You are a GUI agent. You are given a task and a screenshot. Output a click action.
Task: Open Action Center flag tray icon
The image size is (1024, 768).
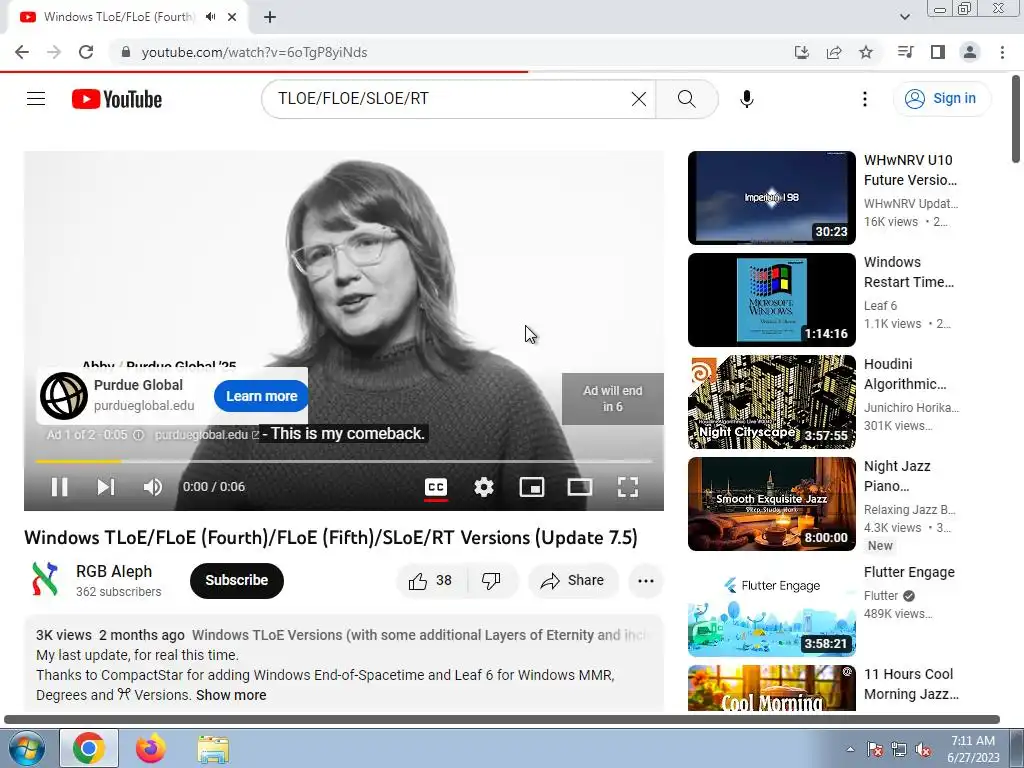(874, 750)
